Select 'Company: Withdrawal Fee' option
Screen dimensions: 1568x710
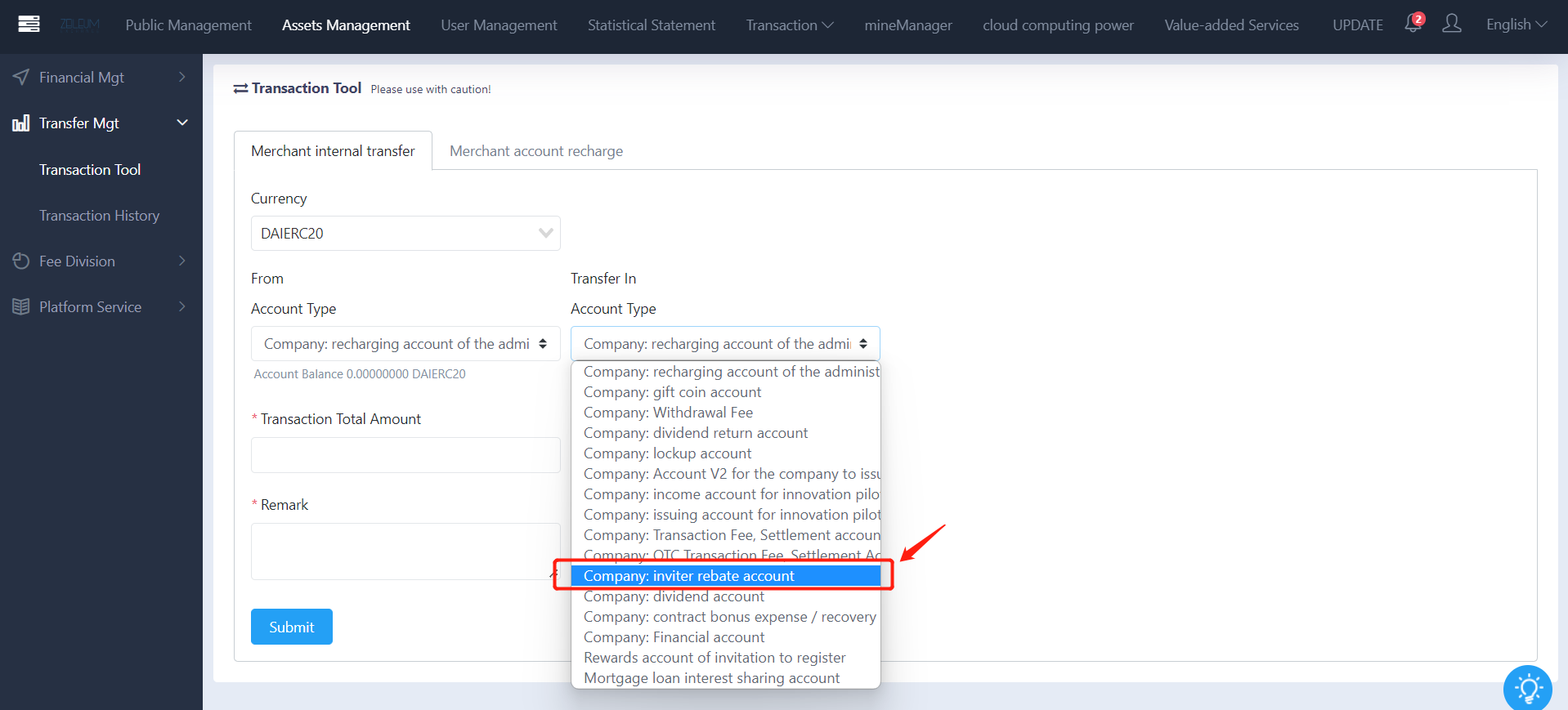click(726, 413)
